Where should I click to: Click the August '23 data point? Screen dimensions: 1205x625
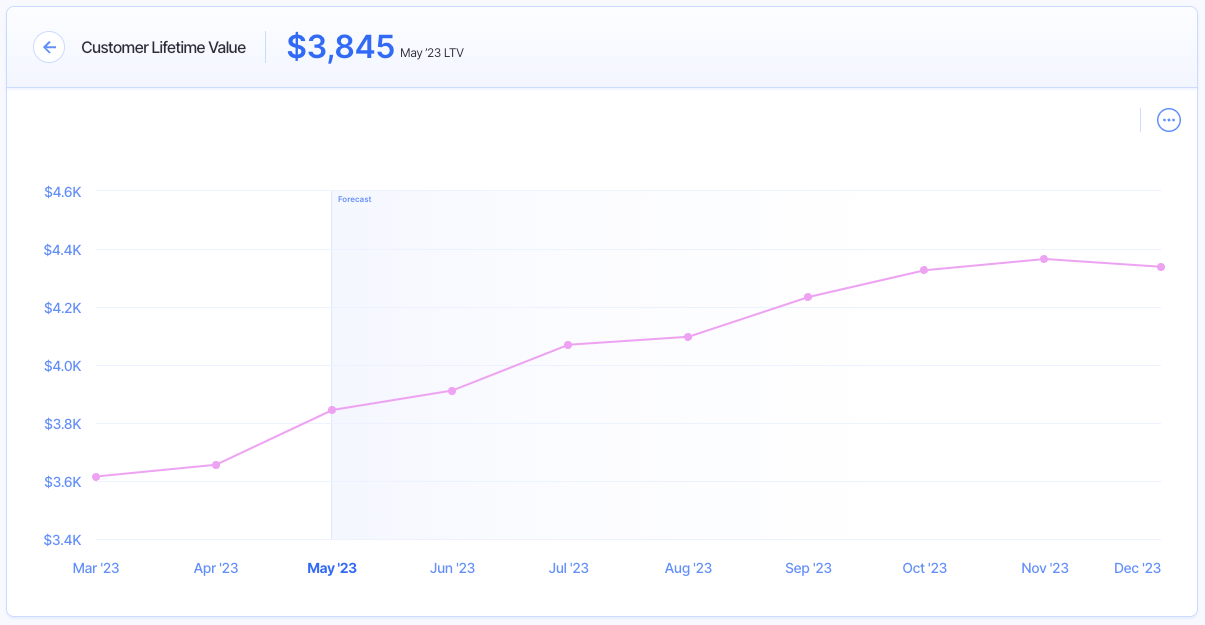point(687,336)
